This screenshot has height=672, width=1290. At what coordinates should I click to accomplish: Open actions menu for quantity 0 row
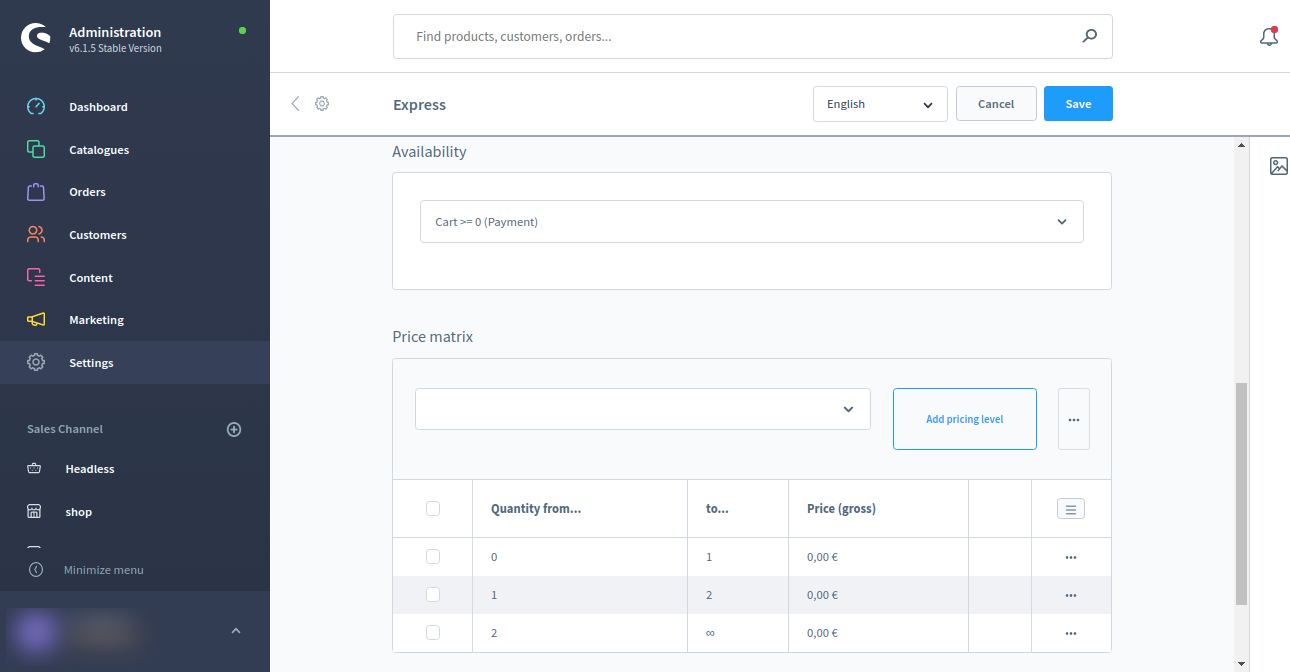coord(1071,557)
